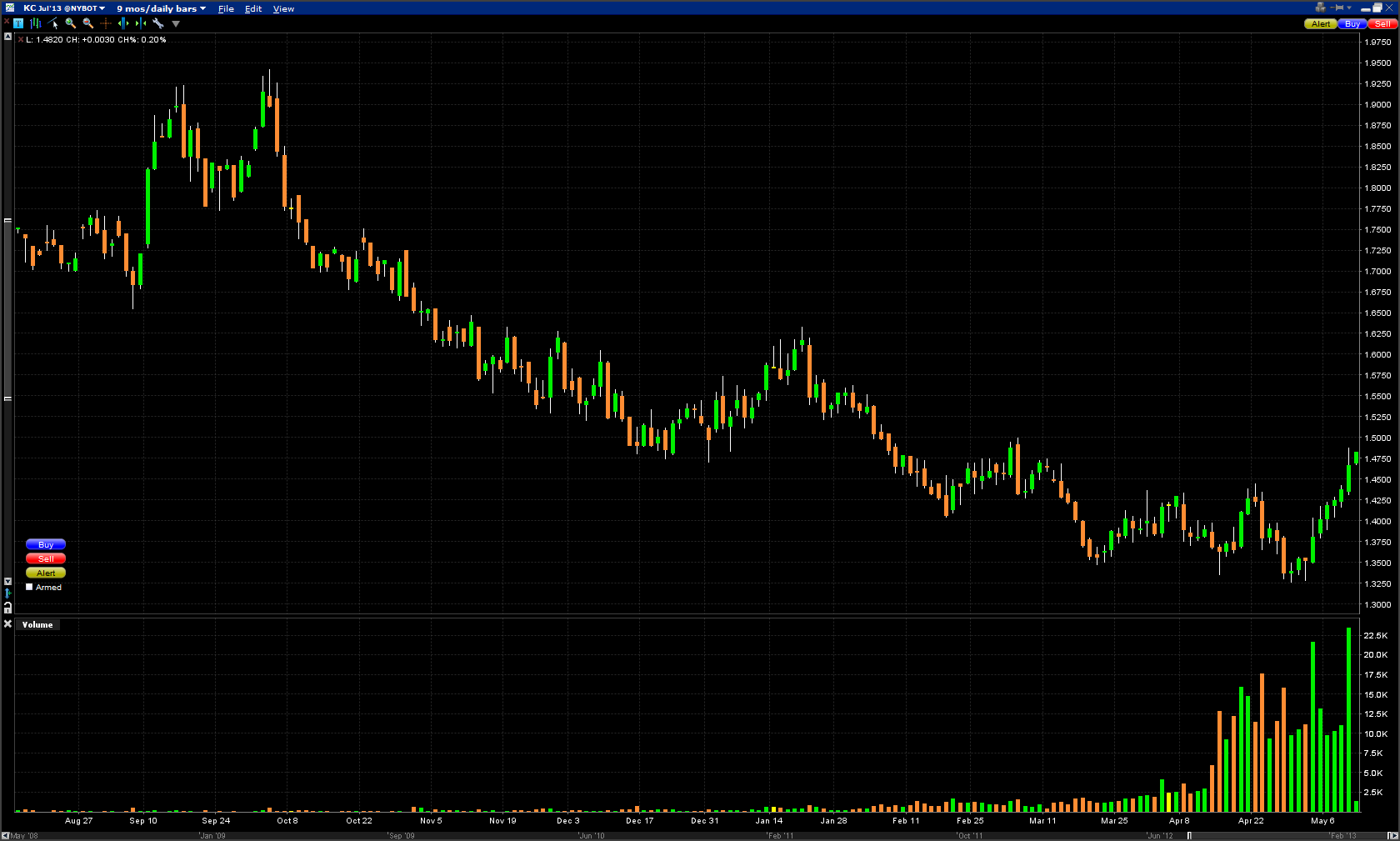Image resolution: width=1400 pixels, height=841 pixels.
Task: Activate the orange crosshair tool
Action: pos(106,23)
